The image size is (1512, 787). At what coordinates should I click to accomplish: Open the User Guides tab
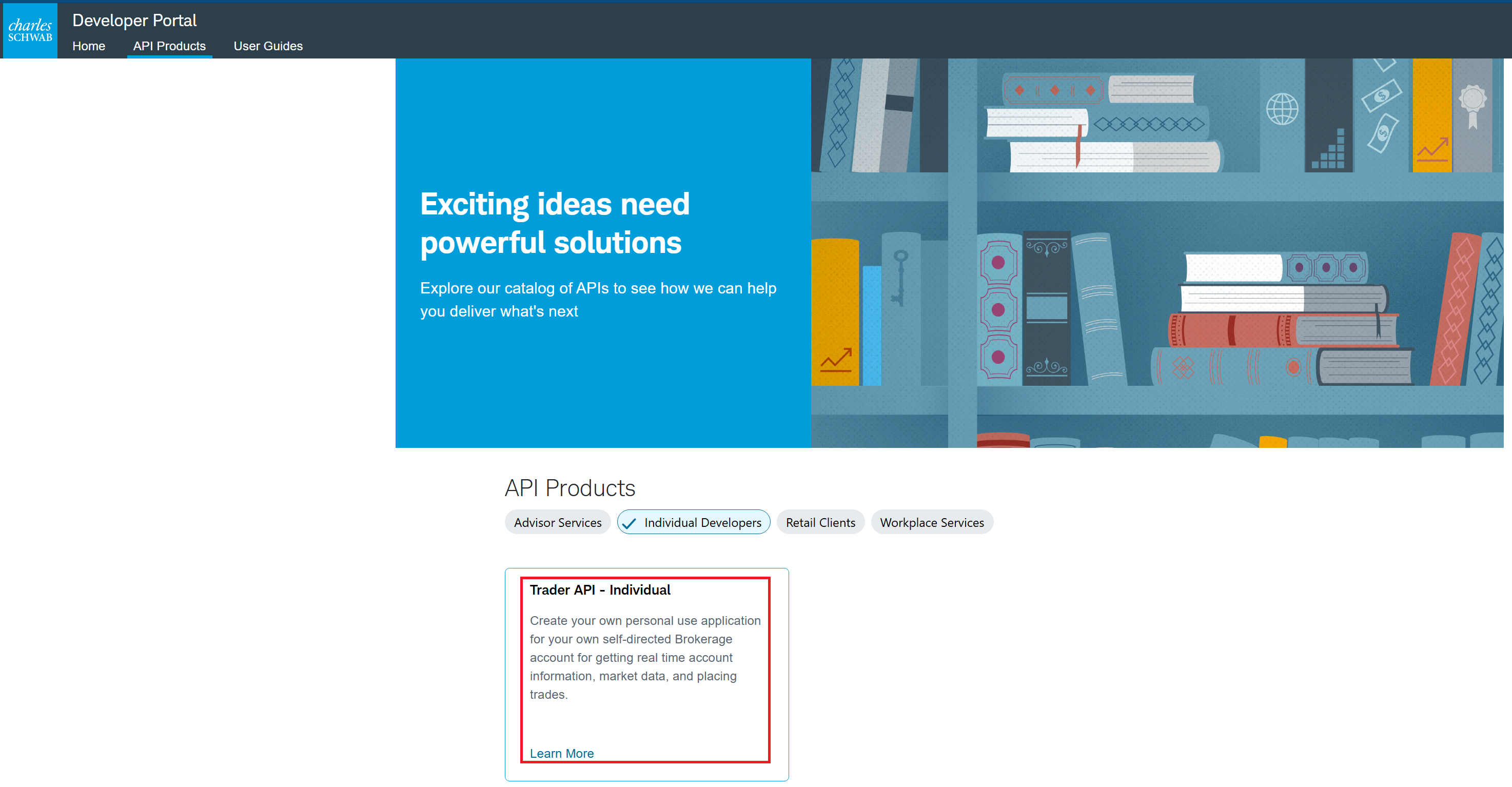coord(268,46)
